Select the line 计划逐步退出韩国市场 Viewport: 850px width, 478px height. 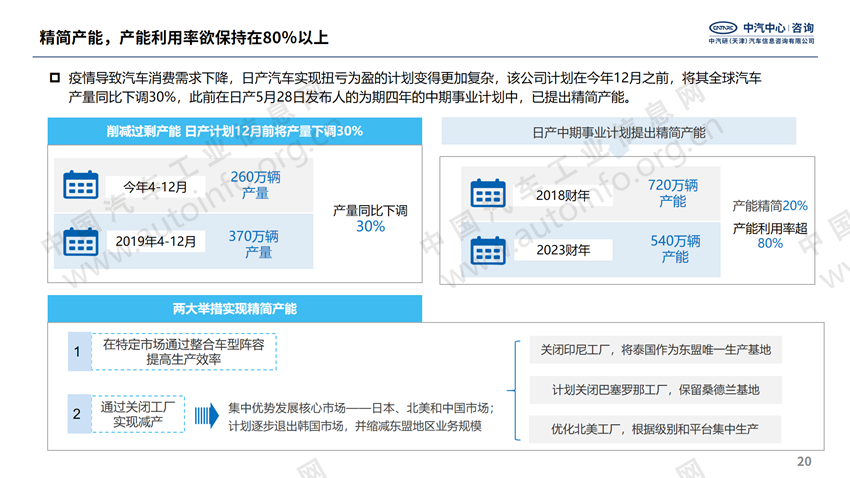355,426
